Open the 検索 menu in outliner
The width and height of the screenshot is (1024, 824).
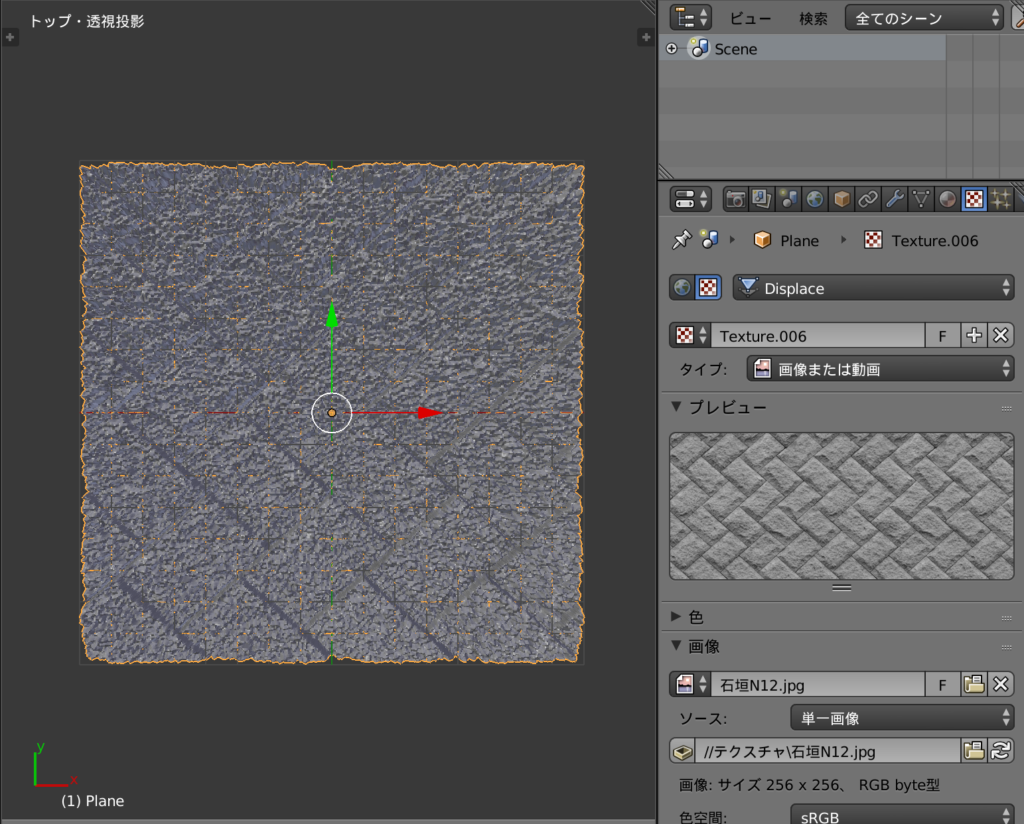[x=813, y=17]
